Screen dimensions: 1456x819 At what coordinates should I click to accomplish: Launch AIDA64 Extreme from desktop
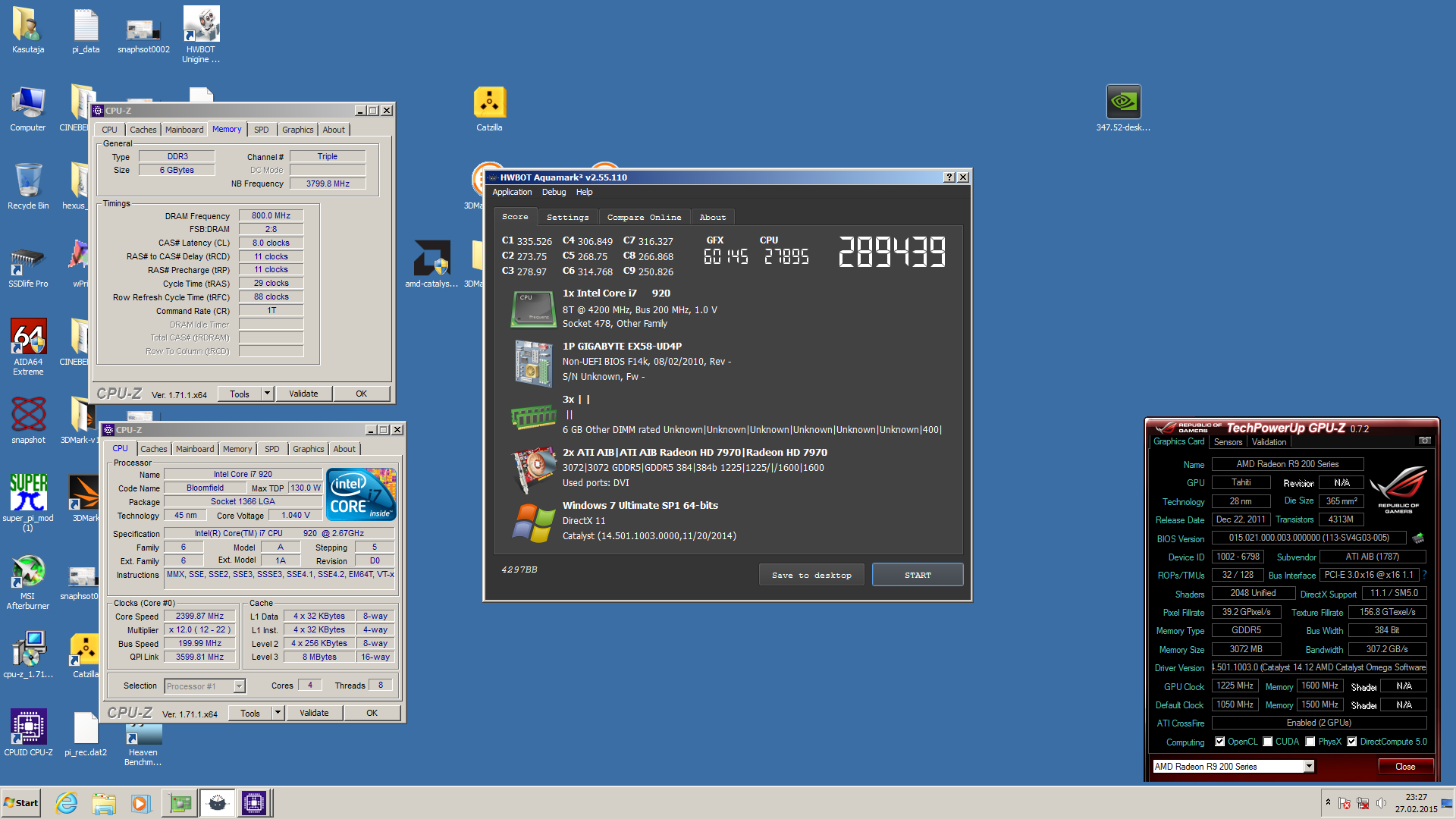click(x=28, y=347)
